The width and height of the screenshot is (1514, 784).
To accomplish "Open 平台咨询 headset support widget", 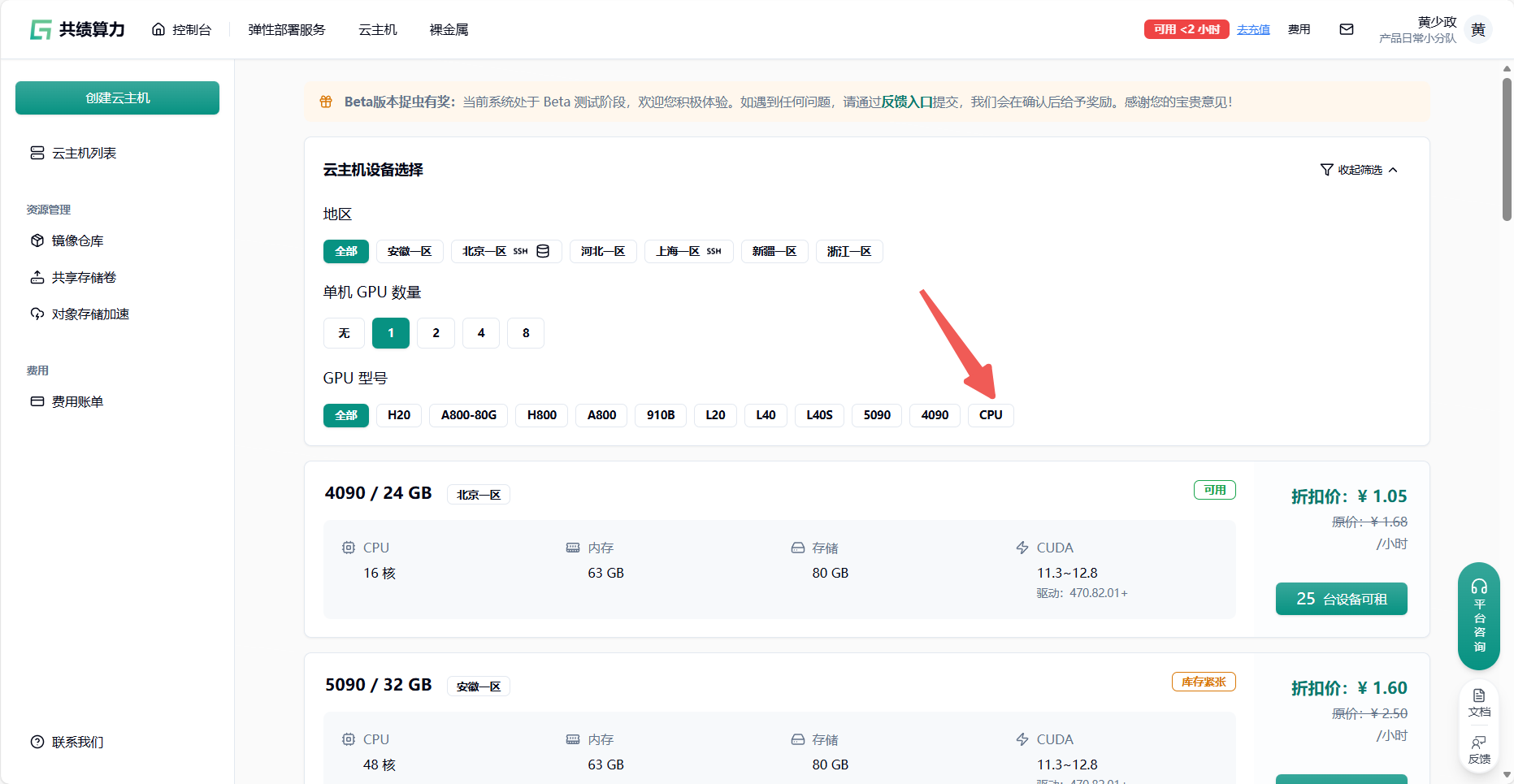I will 1478,615.
